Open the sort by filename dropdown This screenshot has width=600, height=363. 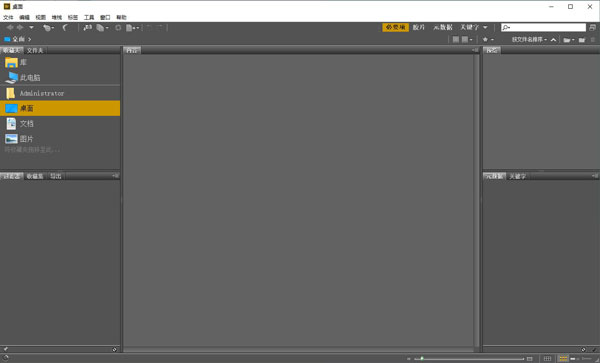(529, 40)
